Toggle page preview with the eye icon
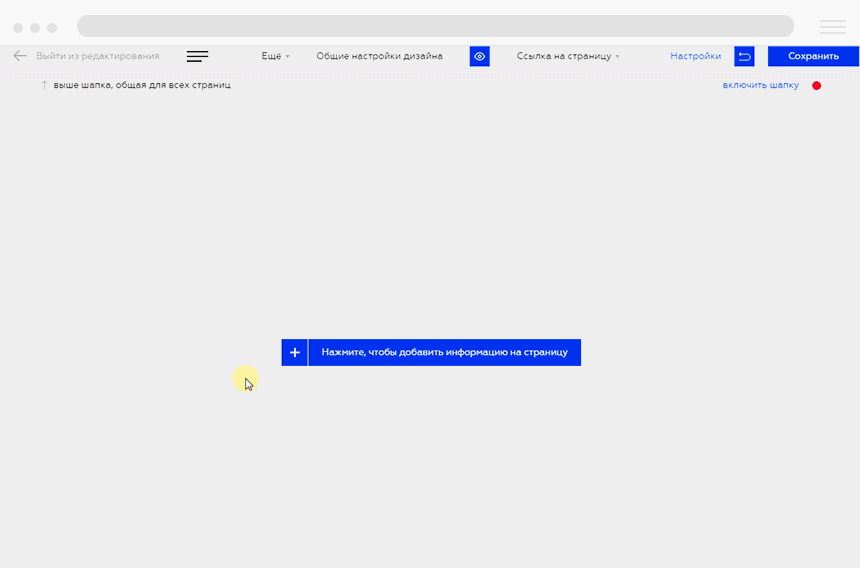860x568 pixels. point(479,56)
